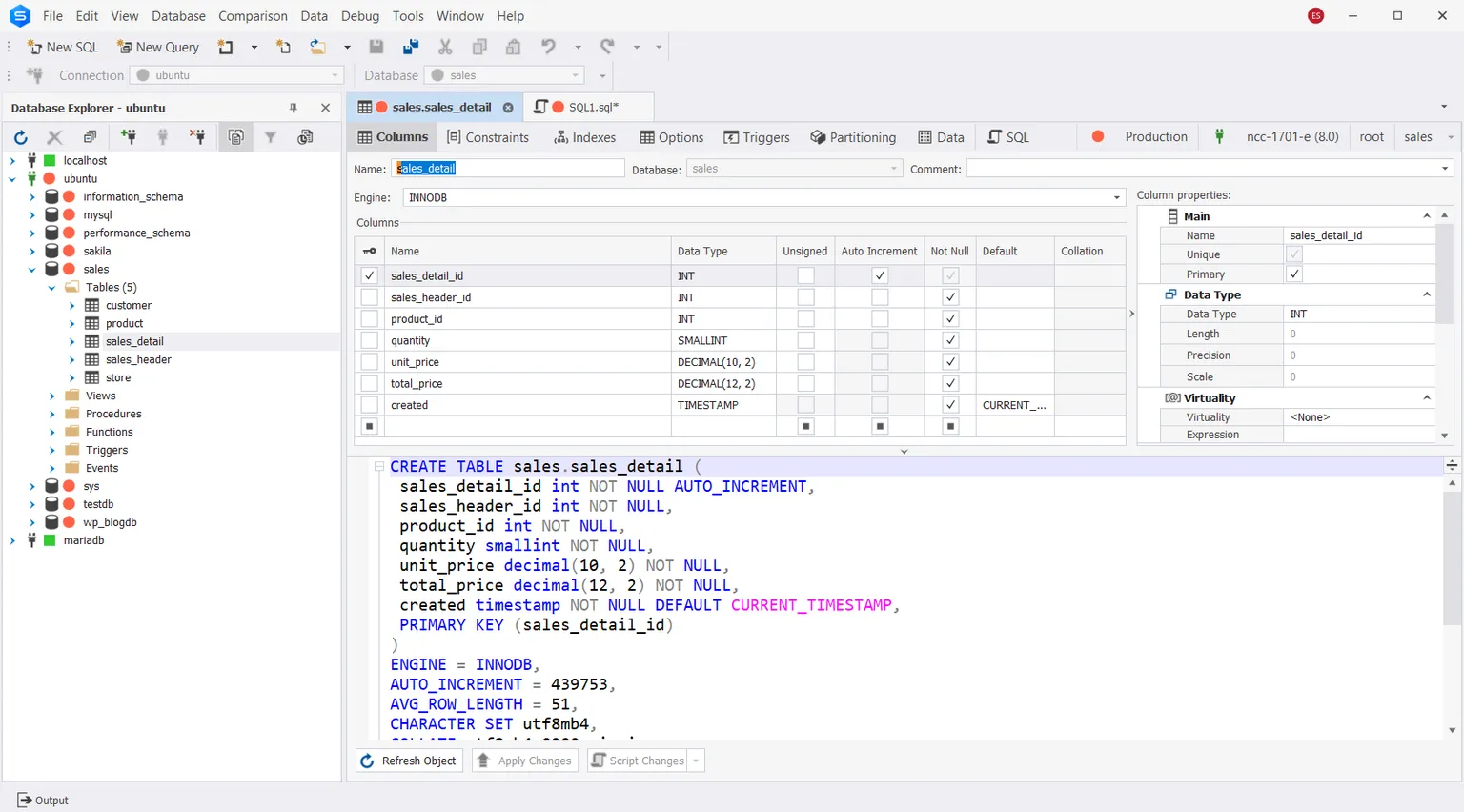Toggle the Unique checkbox in column properties
Screen dimensions: 1464x812
click(x=1293, y=254)
